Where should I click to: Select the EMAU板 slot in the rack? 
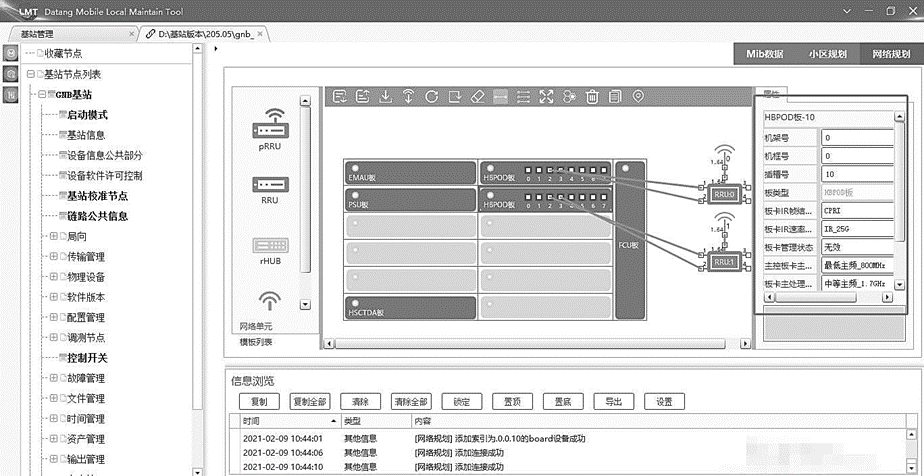(x=411, y=172)
